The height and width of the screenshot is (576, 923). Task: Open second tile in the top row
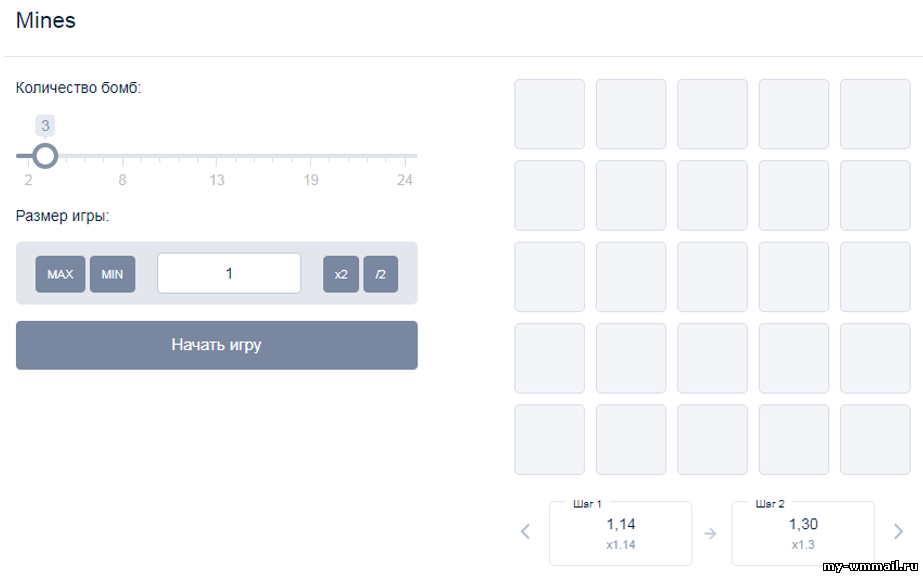pyautogui.click(x=631, y=114)
